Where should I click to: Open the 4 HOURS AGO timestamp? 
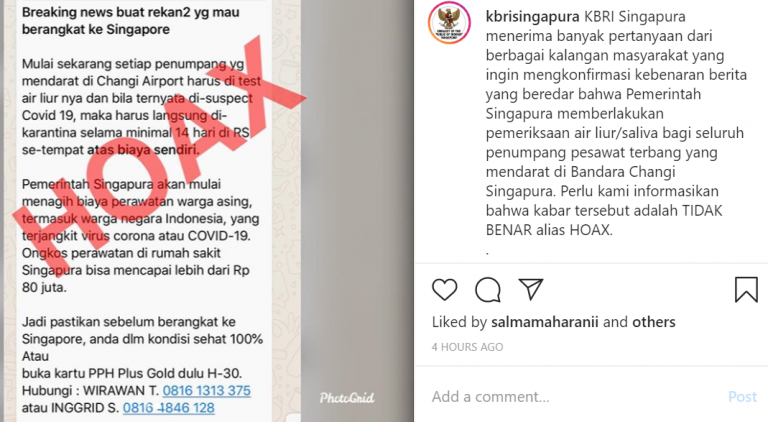pyautogui.click(x=467, y=347)
